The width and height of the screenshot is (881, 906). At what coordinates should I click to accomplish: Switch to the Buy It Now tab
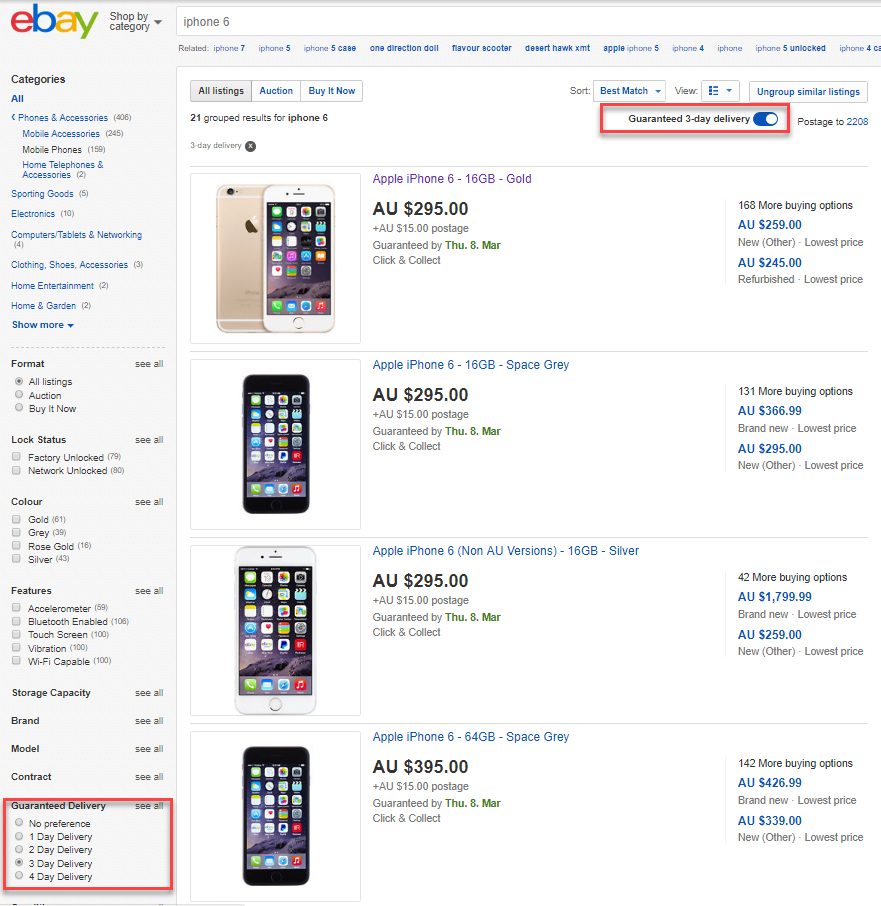point(331,90)
